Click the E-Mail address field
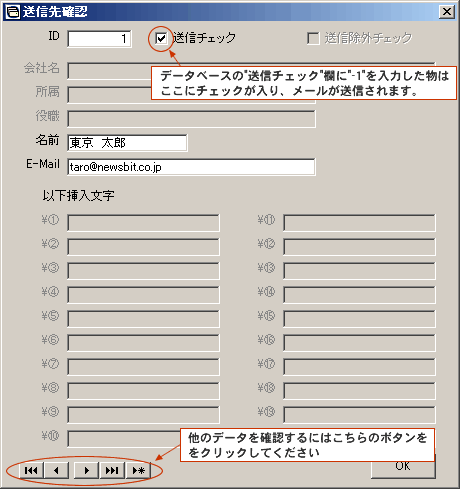 191,167
